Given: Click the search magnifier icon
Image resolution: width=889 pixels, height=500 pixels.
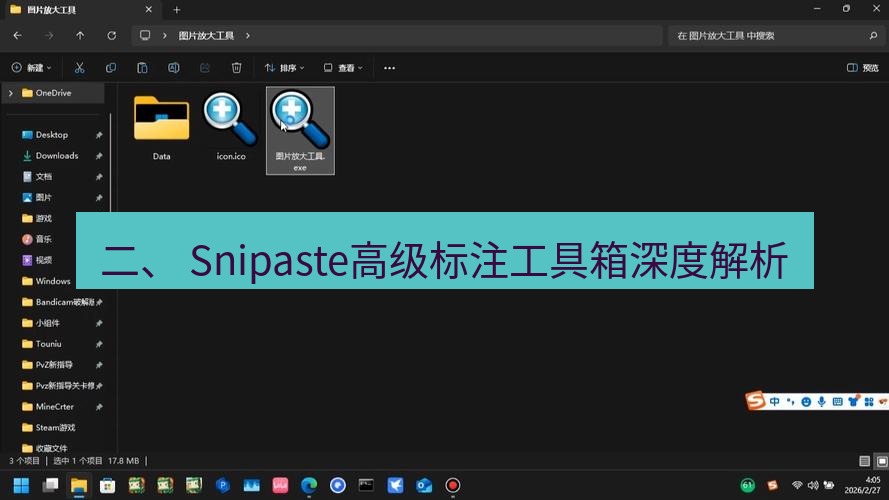Looking at the screenshot, I should tap(873, 35).
